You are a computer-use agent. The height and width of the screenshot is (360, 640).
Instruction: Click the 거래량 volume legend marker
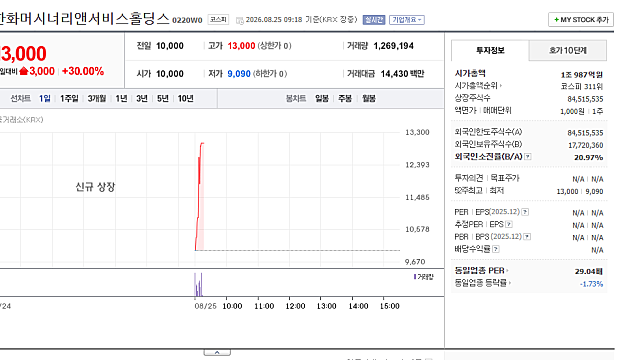click(415, 277)
